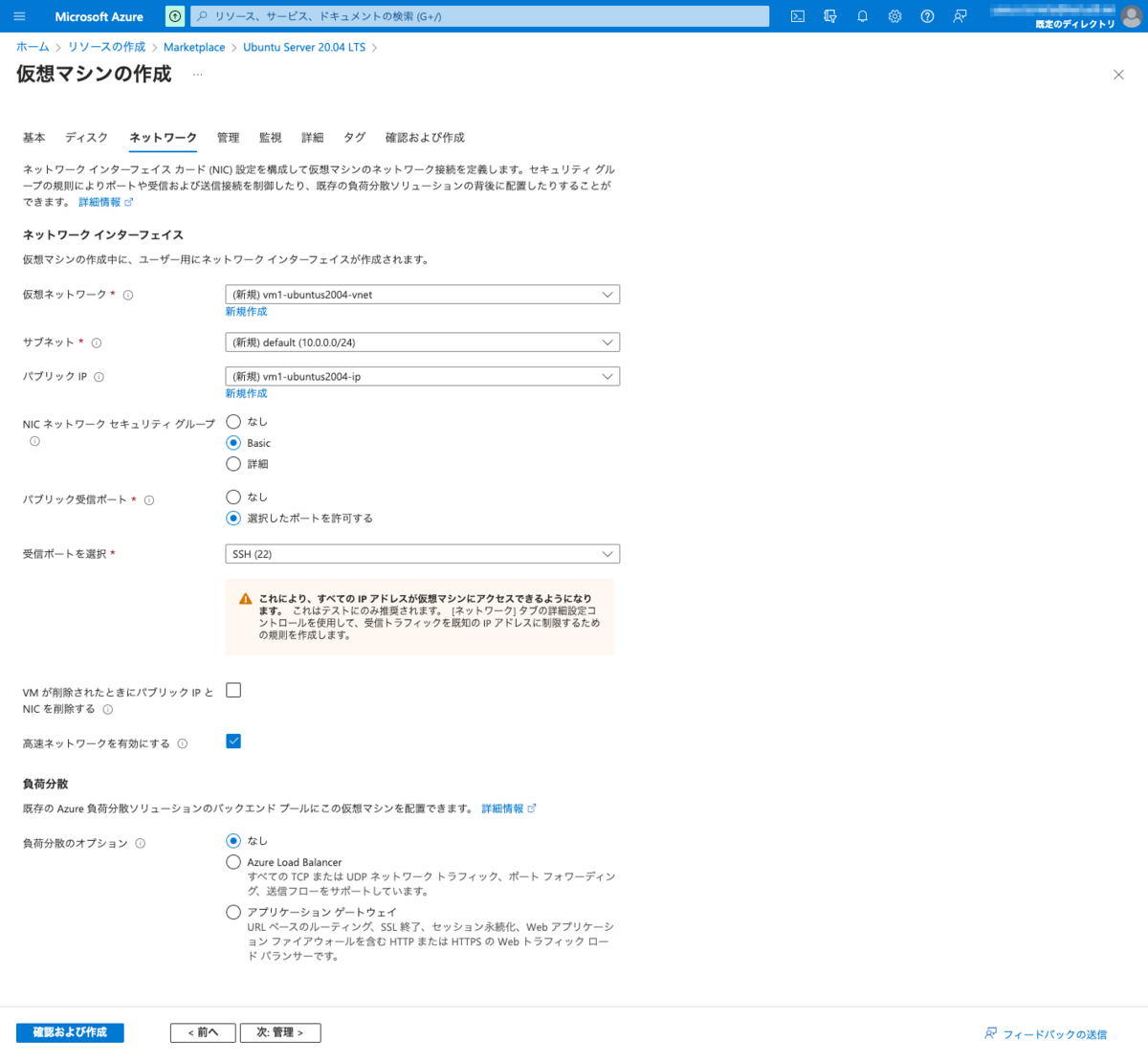The height and width of the screenshot is (1063, 1148).
Task: Go to ホーム breadcrumb
Action: (x=33, y=47)
